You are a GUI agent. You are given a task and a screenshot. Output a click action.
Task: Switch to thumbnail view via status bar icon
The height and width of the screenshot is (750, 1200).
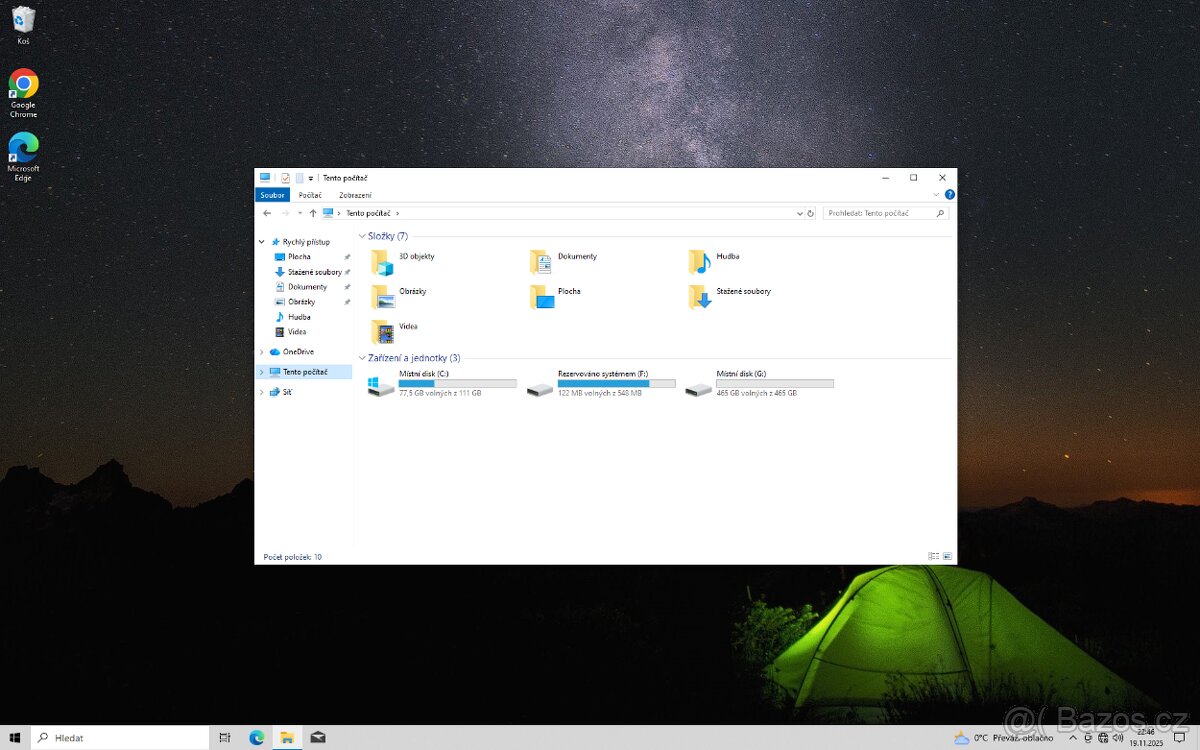[946, 556]
